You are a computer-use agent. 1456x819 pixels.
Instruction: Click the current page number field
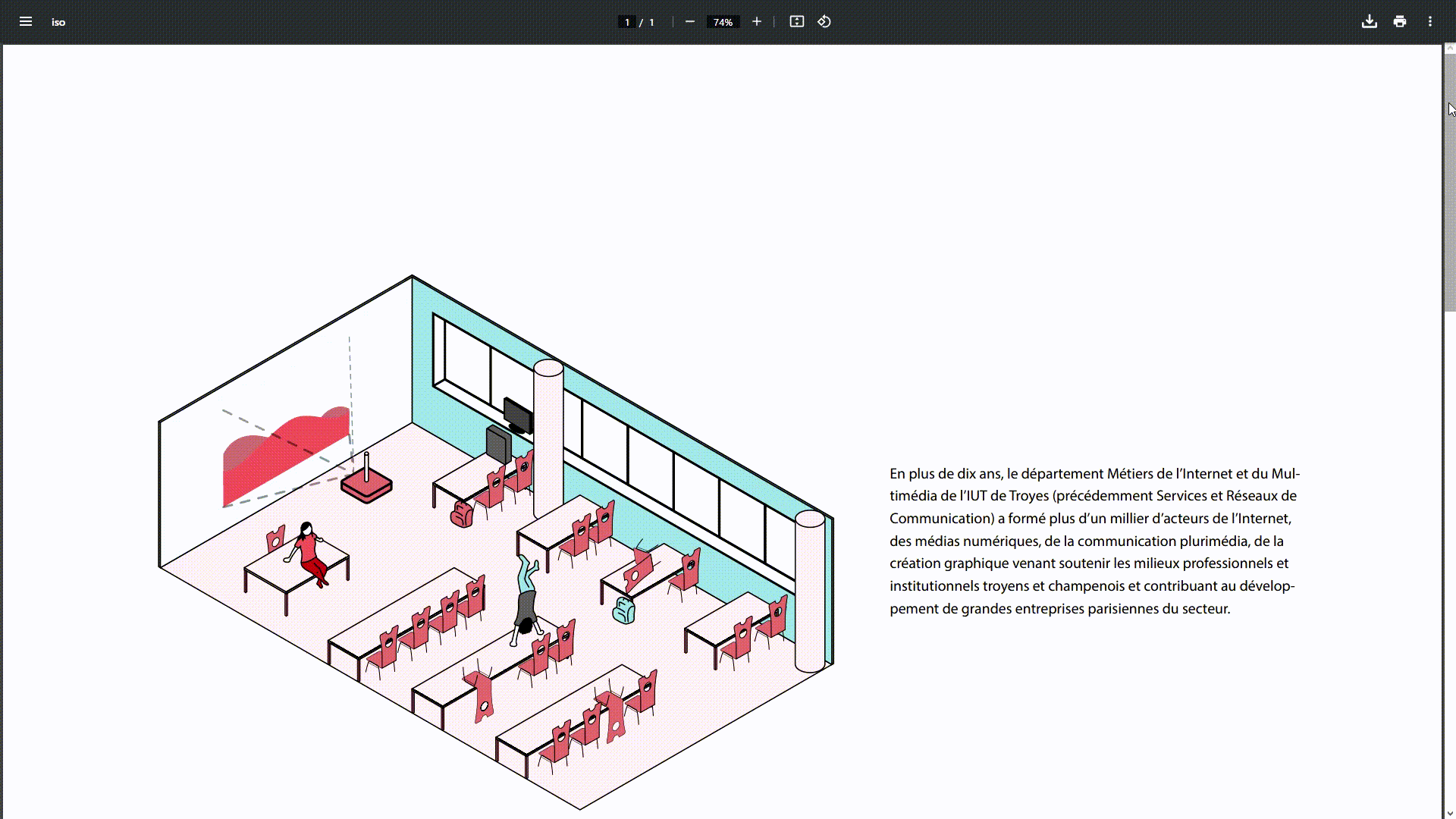pyautogui.click(x=626, y=22)
